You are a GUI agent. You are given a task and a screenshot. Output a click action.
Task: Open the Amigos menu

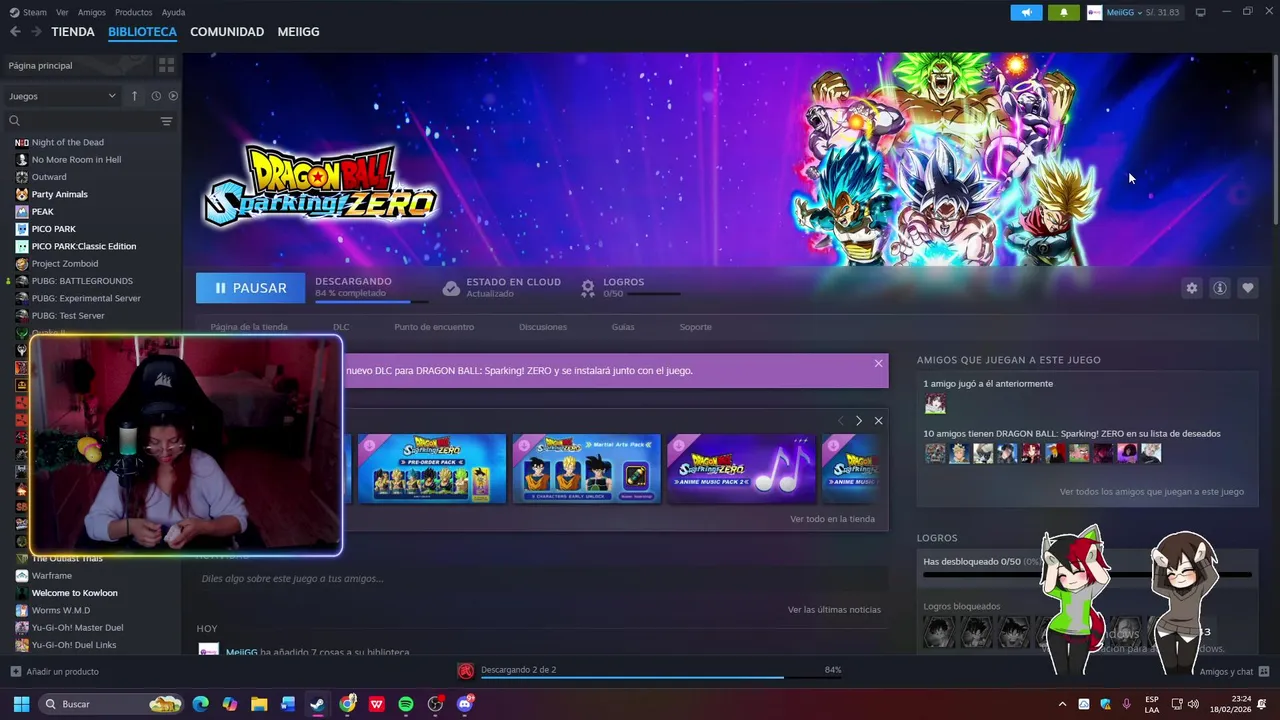(x=91, y=12)
